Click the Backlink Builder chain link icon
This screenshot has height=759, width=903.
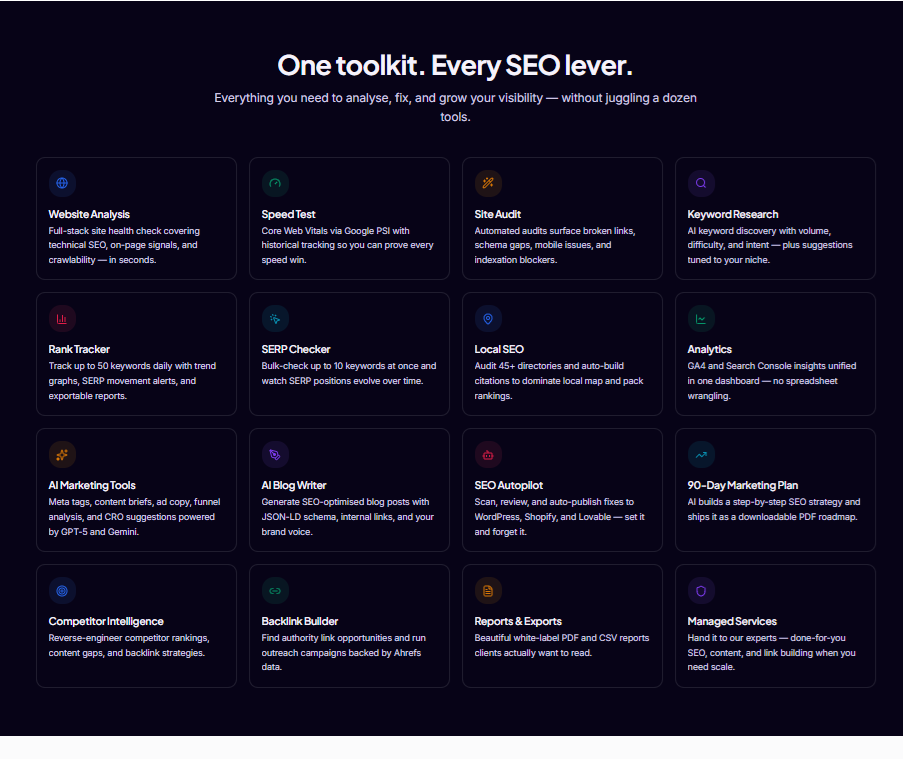pyautogui.click(x=275, y=591)
